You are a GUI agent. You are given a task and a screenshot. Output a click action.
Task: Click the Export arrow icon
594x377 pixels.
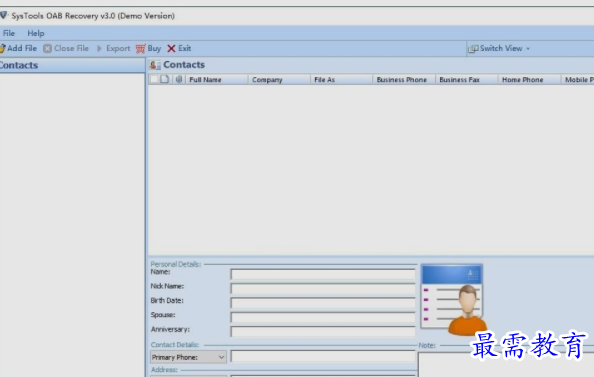pyautogui.click(x=99, y=48)
